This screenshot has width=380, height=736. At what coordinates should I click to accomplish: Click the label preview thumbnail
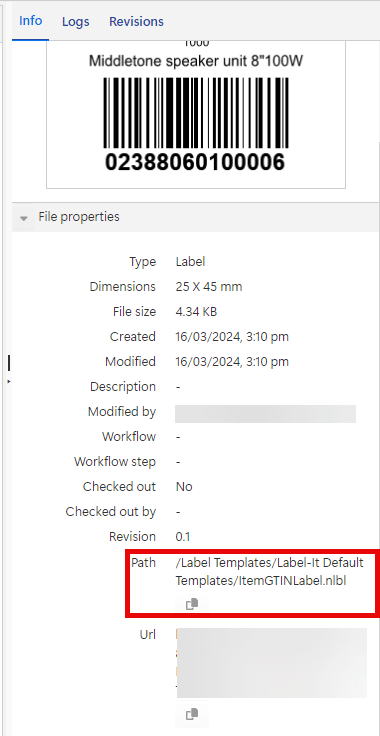coord(196,115)
